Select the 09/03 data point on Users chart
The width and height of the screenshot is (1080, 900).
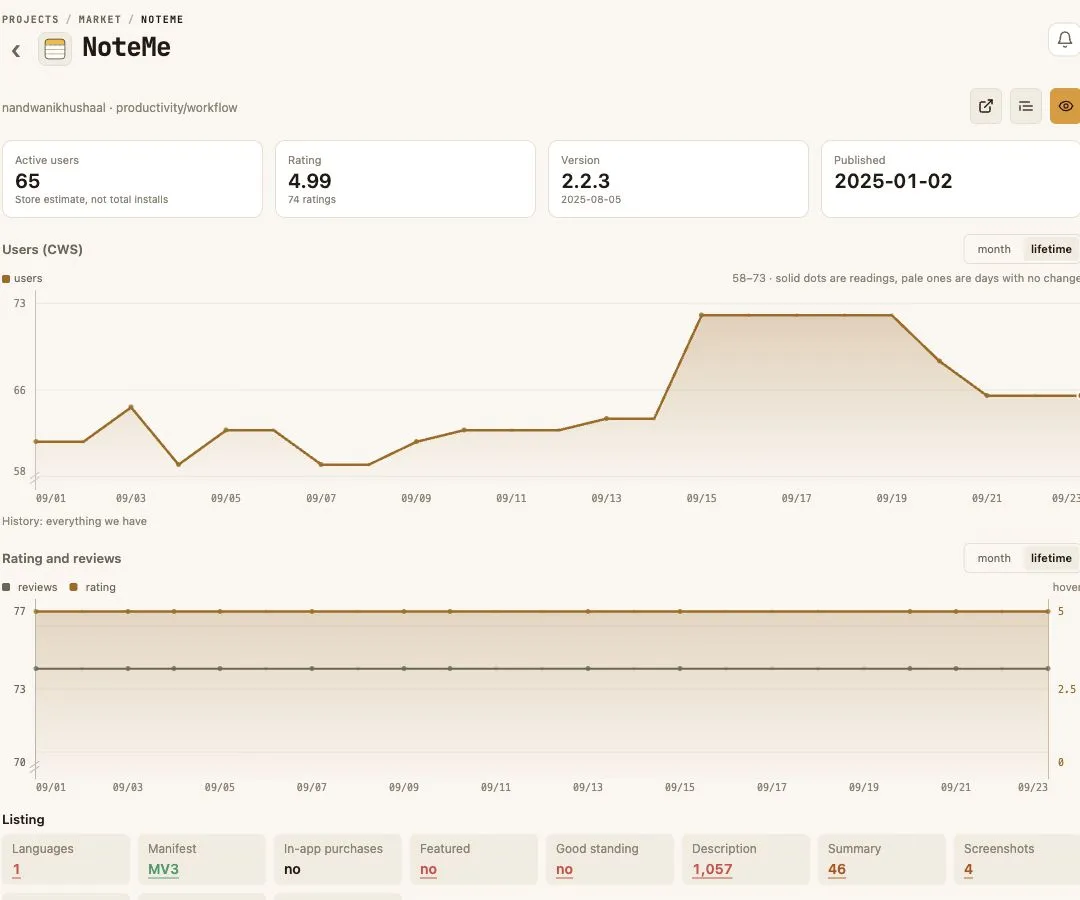[131, 407]
